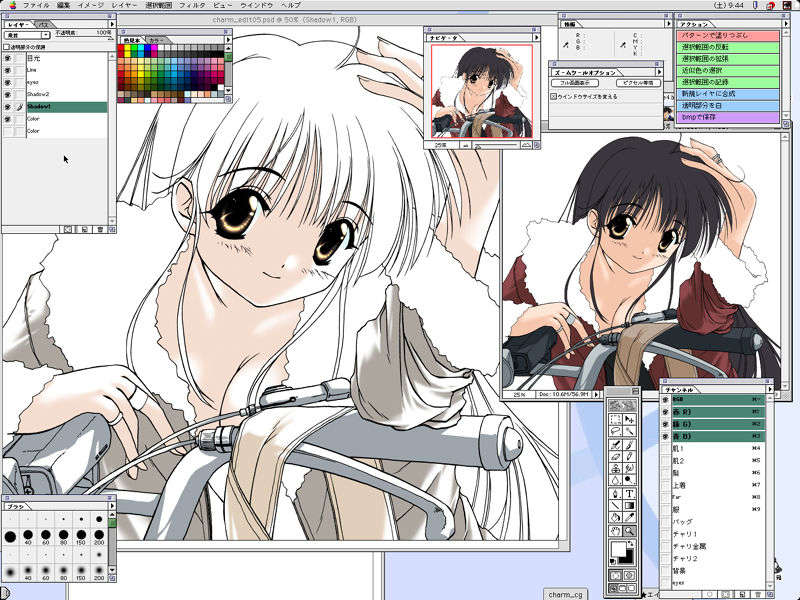This screenshot has height=600, width=800.
Task: Toggle preserve transparency checkbox in Layers
Action: 7,47
